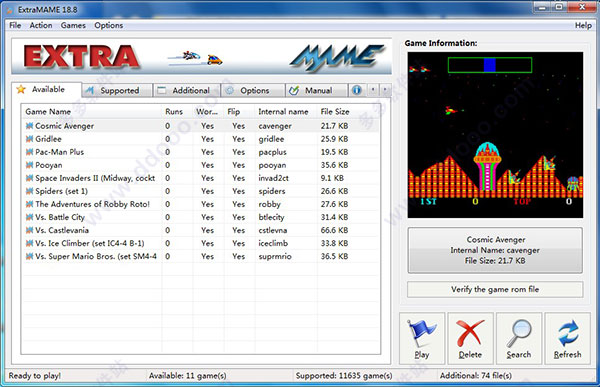600x387 pixels.
Task: Open the blue info tab icon
Action: [x=357, y=90]
